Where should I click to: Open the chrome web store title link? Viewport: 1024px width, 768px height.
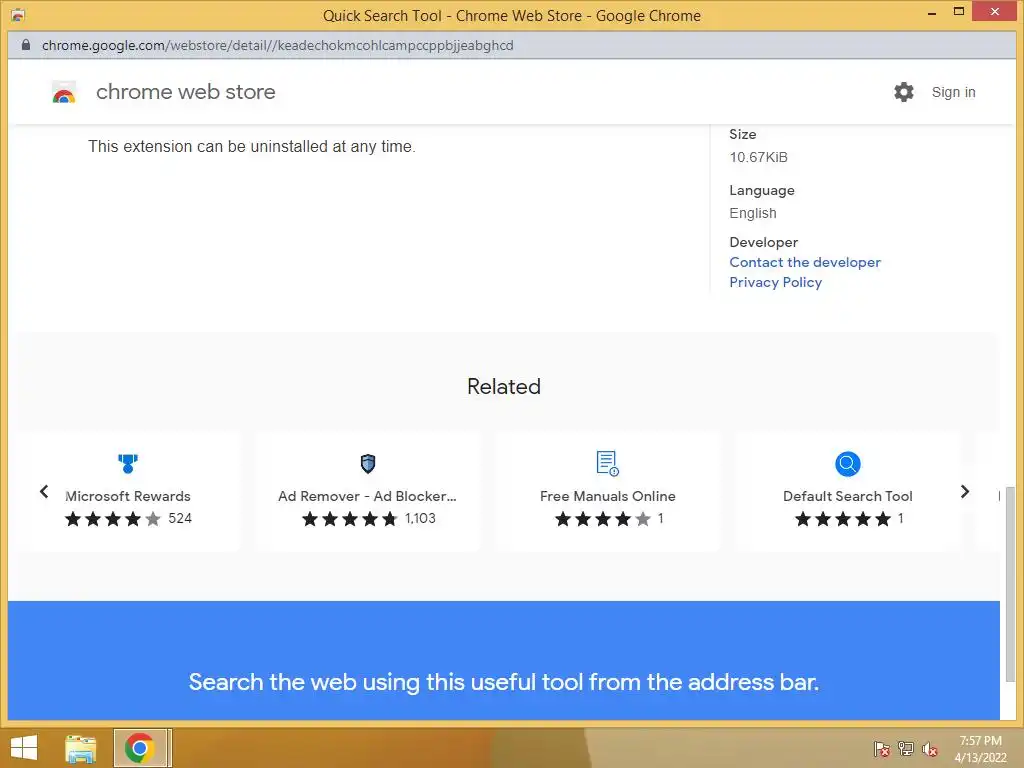tap(185, 92)
